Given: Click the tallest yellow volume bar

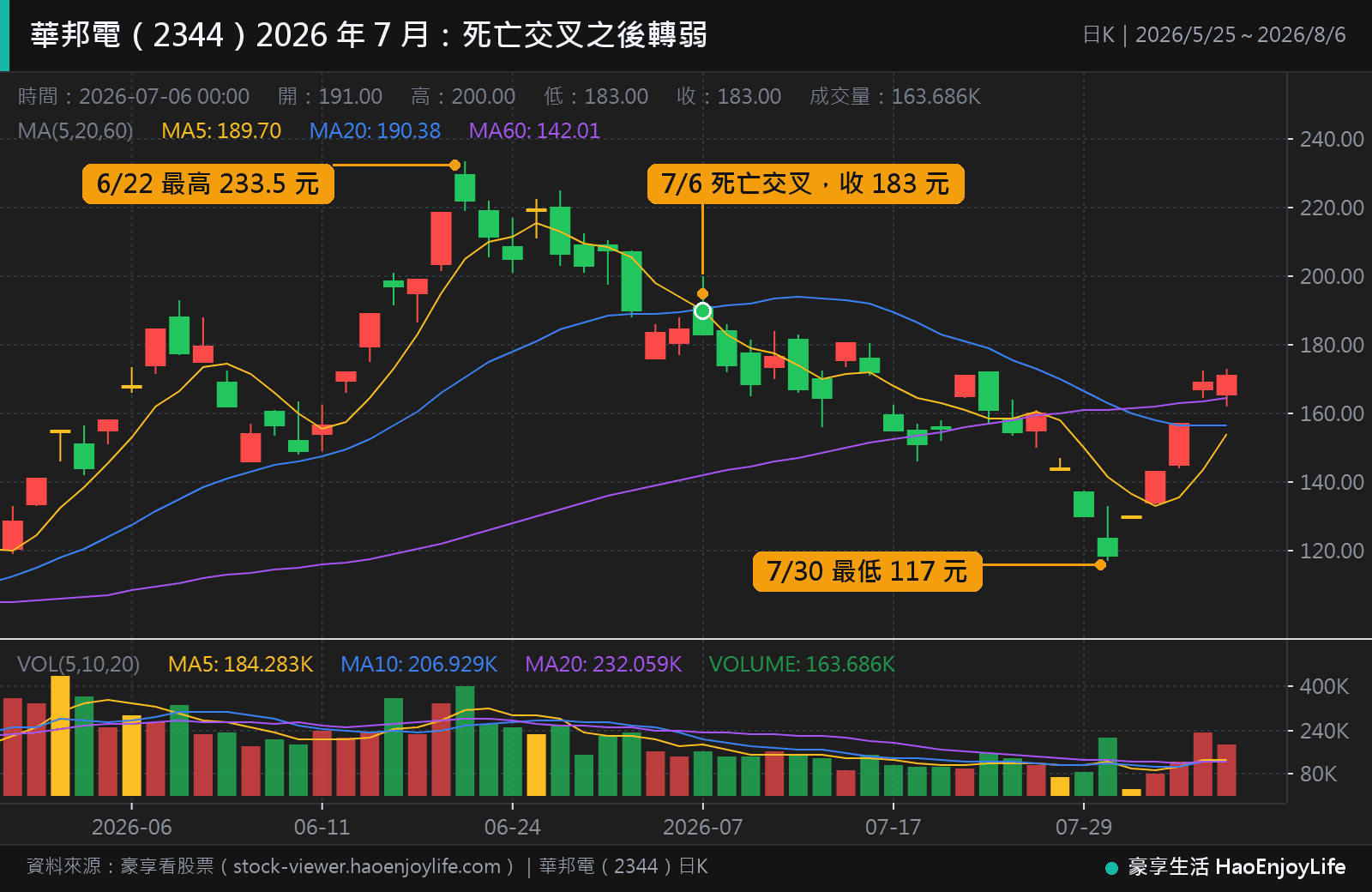Looking at the screenshot, I should tap(60, 736).
